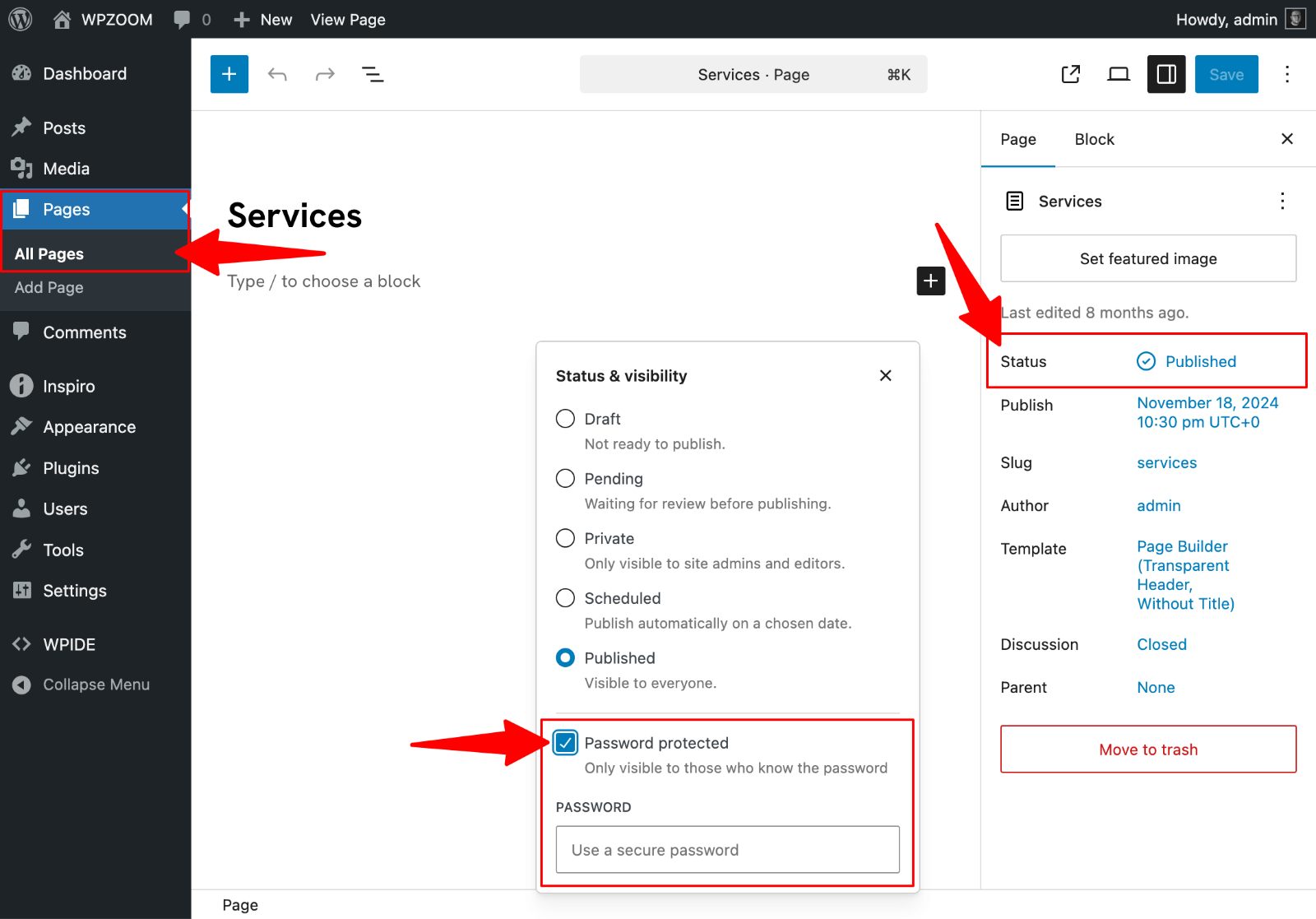
Task: Undo the last change
Action: [x=277, y=75]
